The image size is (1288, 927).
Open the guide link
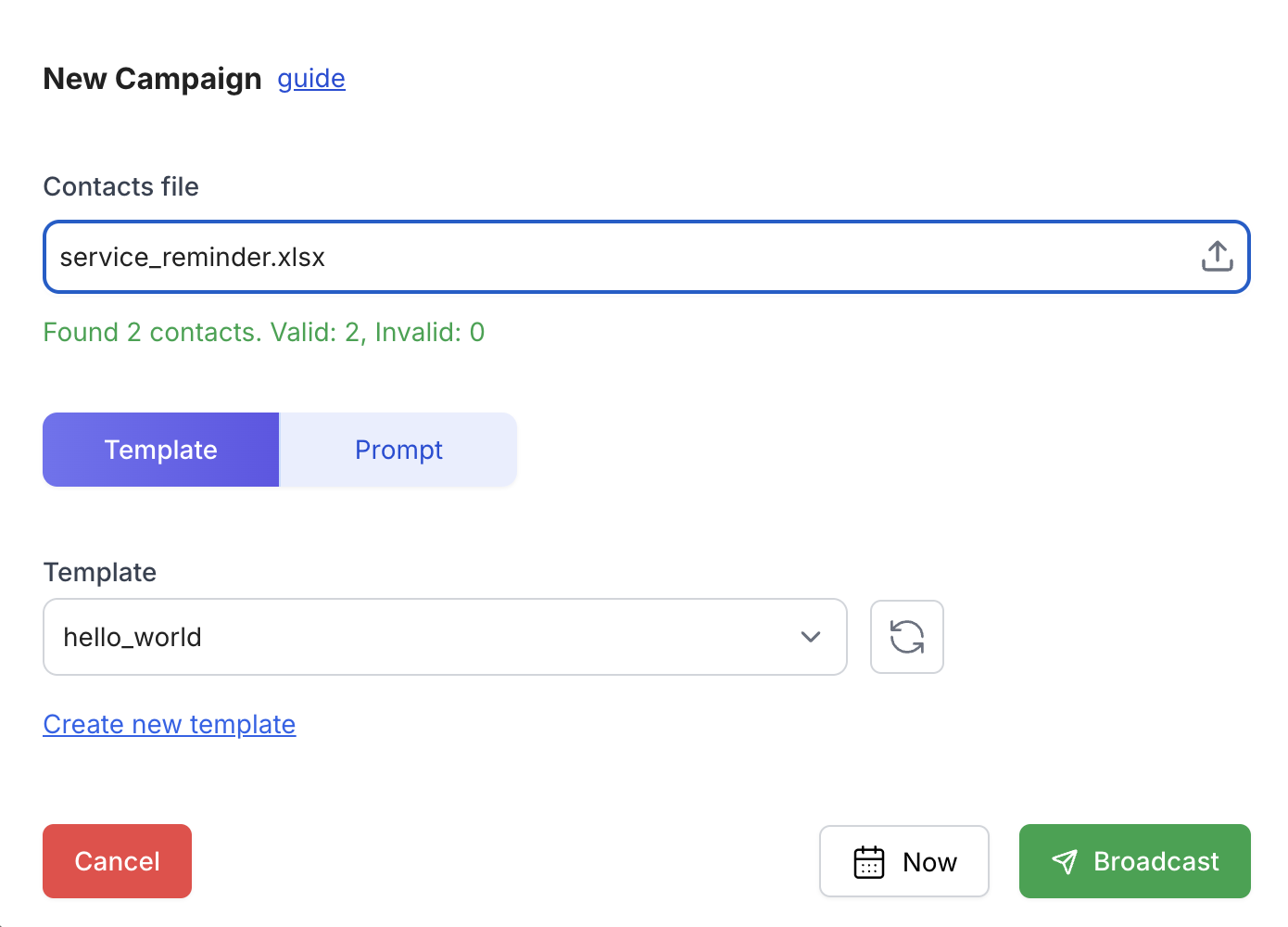pyautogui.click(x=311, y=79)
